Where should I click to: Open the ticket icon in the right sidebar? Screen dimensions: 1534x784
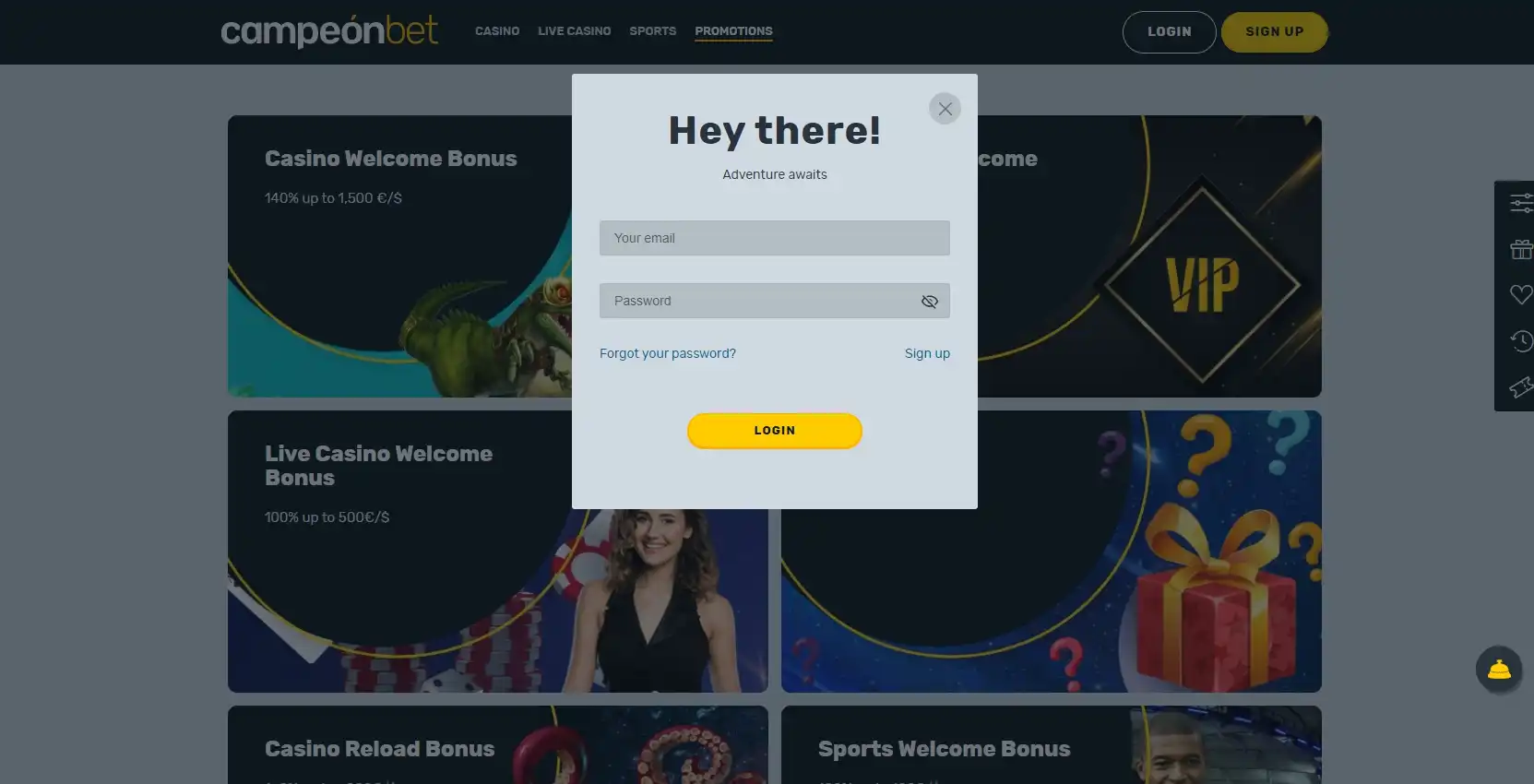click(x=1520, y=387)
